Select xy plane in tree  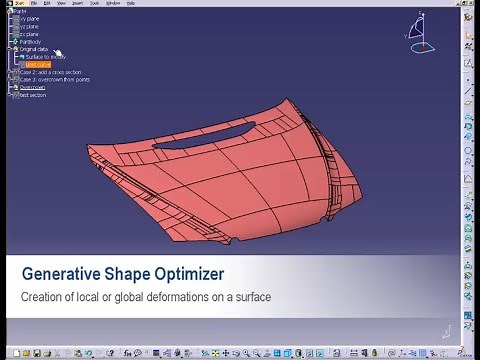pos(29,19)
